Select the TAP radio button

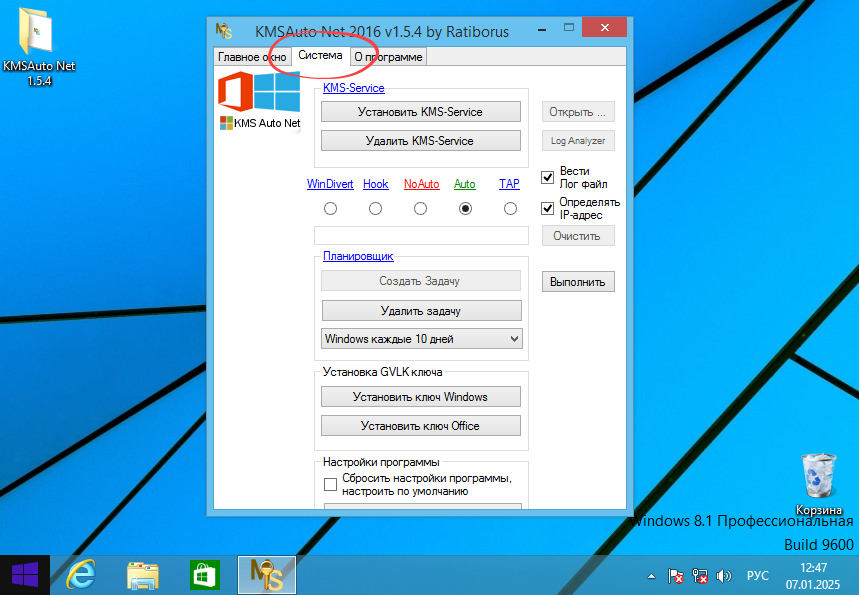[x=510, y=208]
